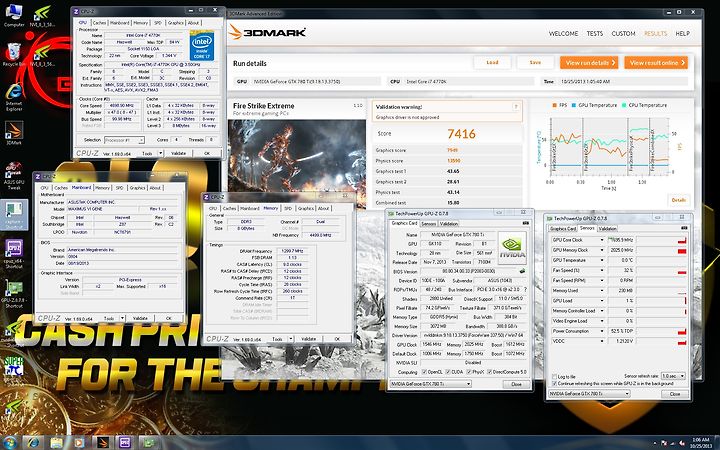Open the CUSTOM menu in 3DMark

point(623,34)
